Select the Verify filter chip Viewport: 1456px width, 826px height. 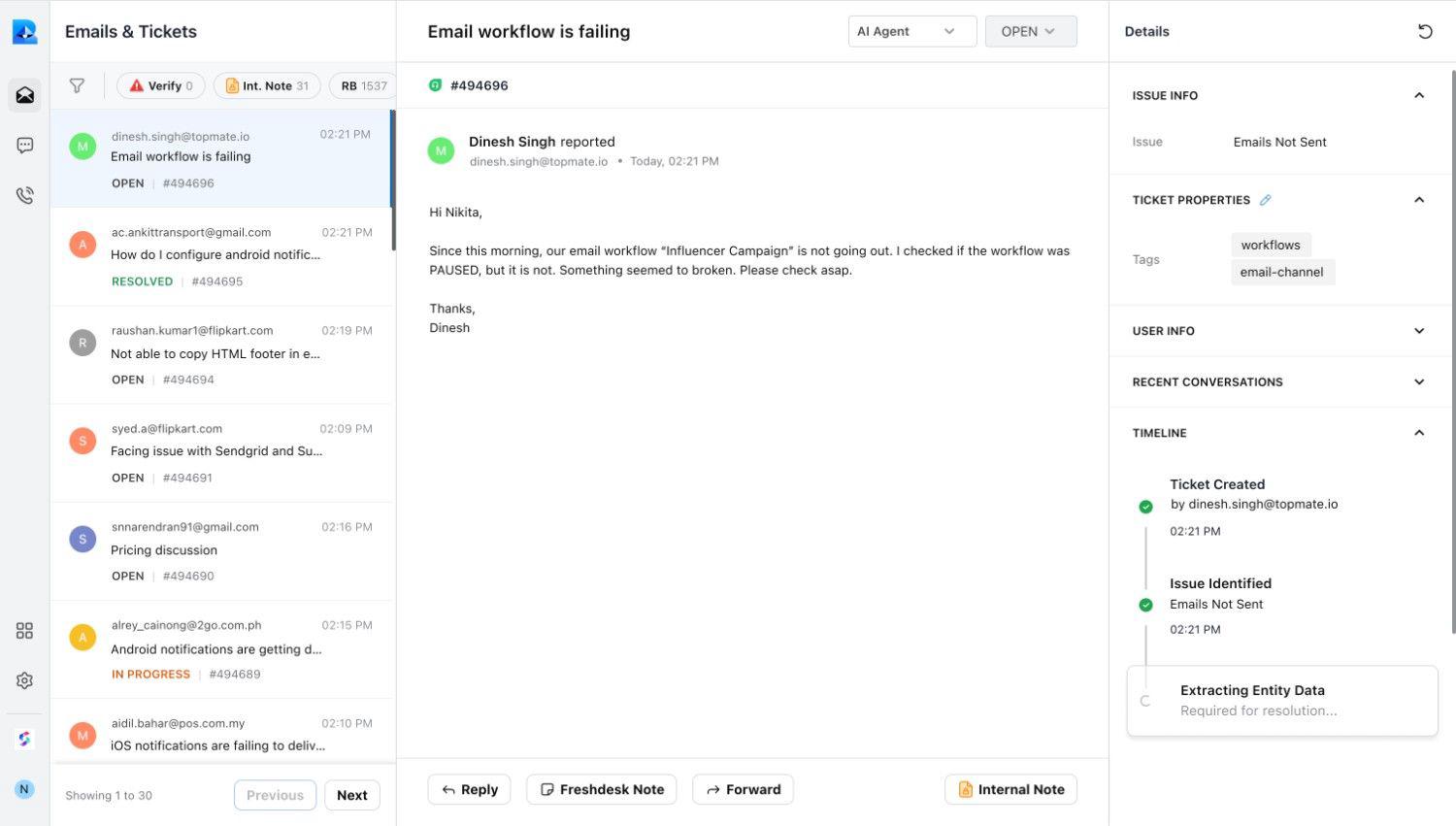point(161,85)
